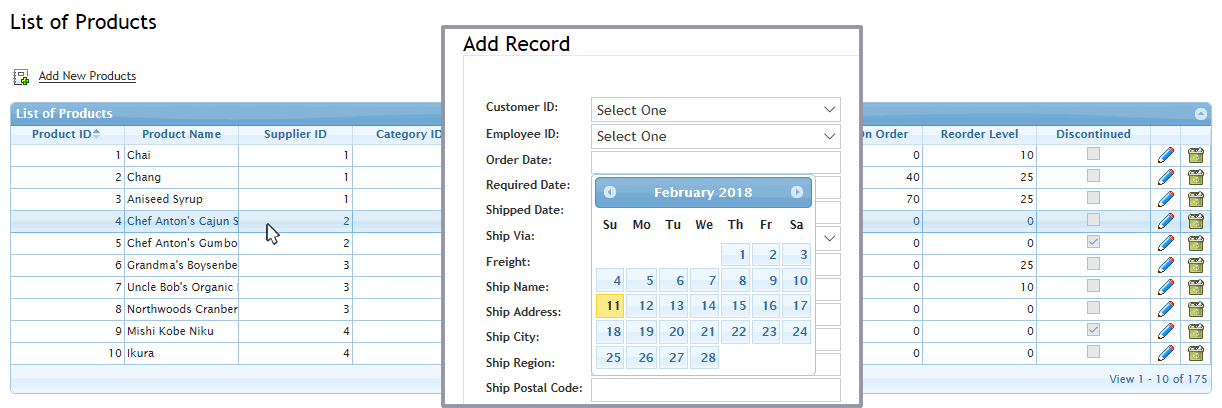The image size is (1222, 408).
Task: Delete the Aniseed Syrup row via trash icon
Action: (1195, 199)
